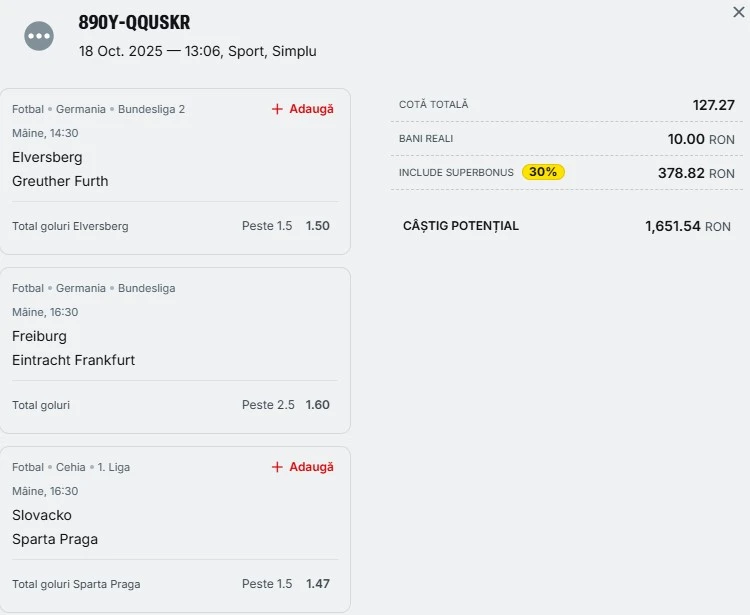Click the plus icon on Elversberg match
The image size is (750, 615).
pyautogui.click(x=278, y=109)
